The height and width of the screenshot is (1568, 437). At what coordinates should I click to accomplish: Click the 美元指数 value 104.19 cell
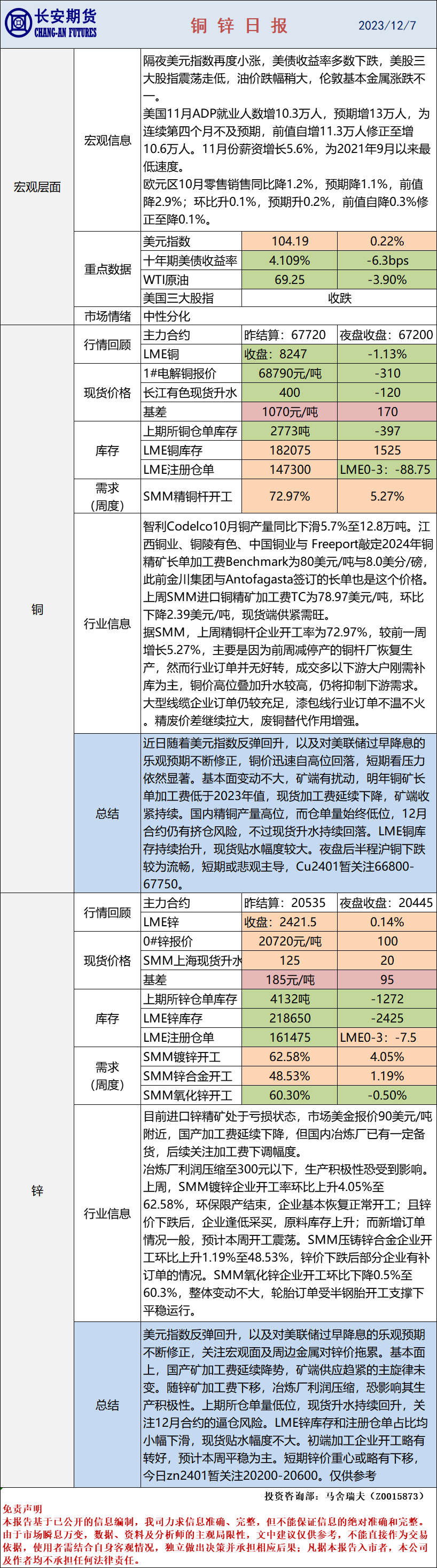click(290, 241)
